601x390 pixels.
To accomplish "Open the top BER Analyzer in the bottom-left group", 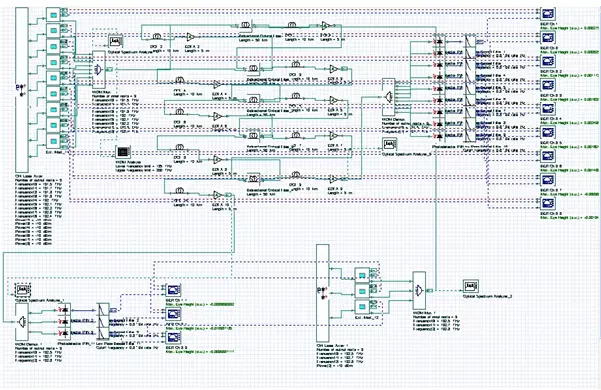I will point(173,290).
